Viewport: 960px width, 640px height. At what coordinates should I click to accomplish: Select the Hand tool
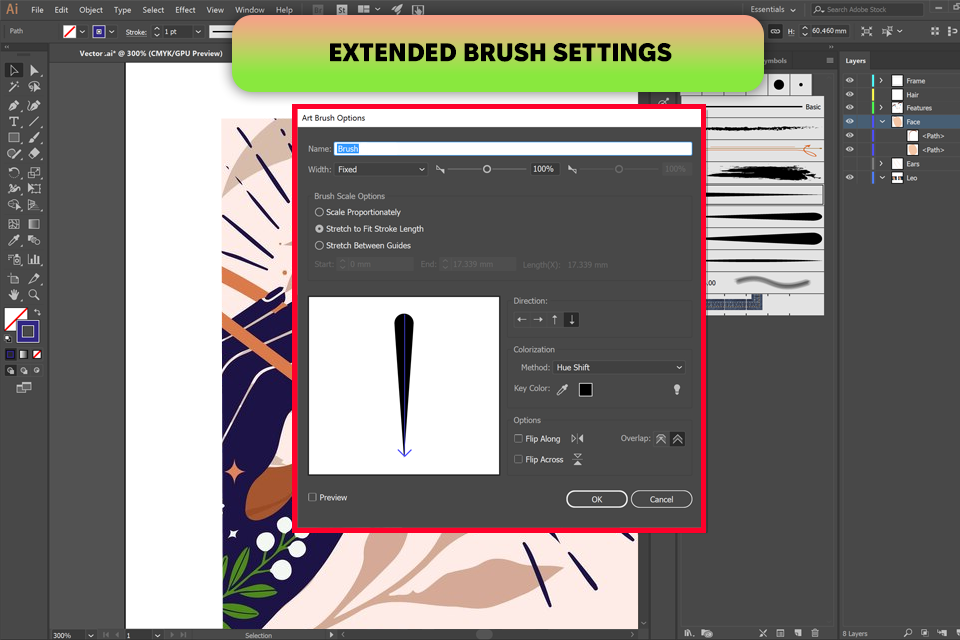coord(13,295)
